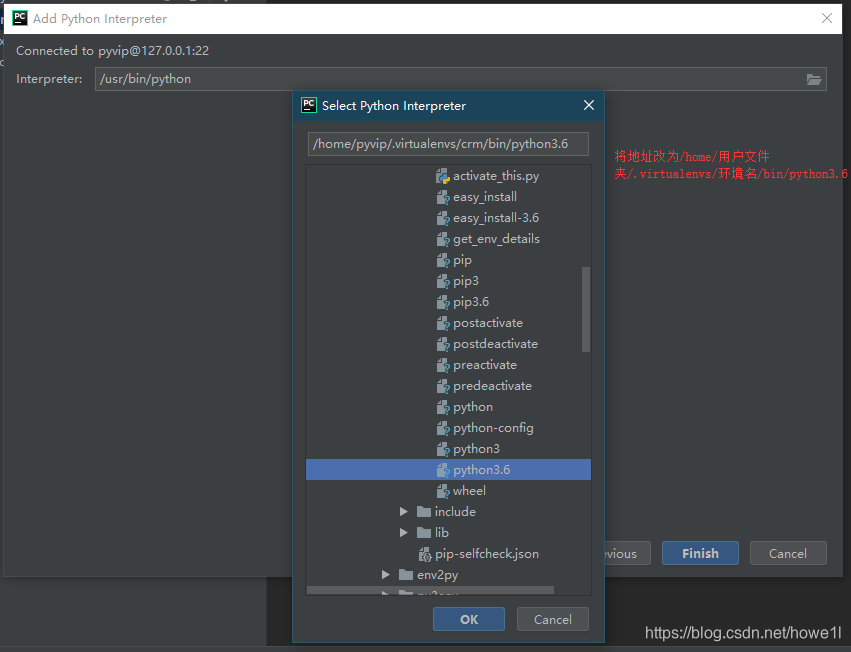This screenshot has height=652, width=851.
Task: Close the Select Python Interpreter dialog
Action: [589, 105]
